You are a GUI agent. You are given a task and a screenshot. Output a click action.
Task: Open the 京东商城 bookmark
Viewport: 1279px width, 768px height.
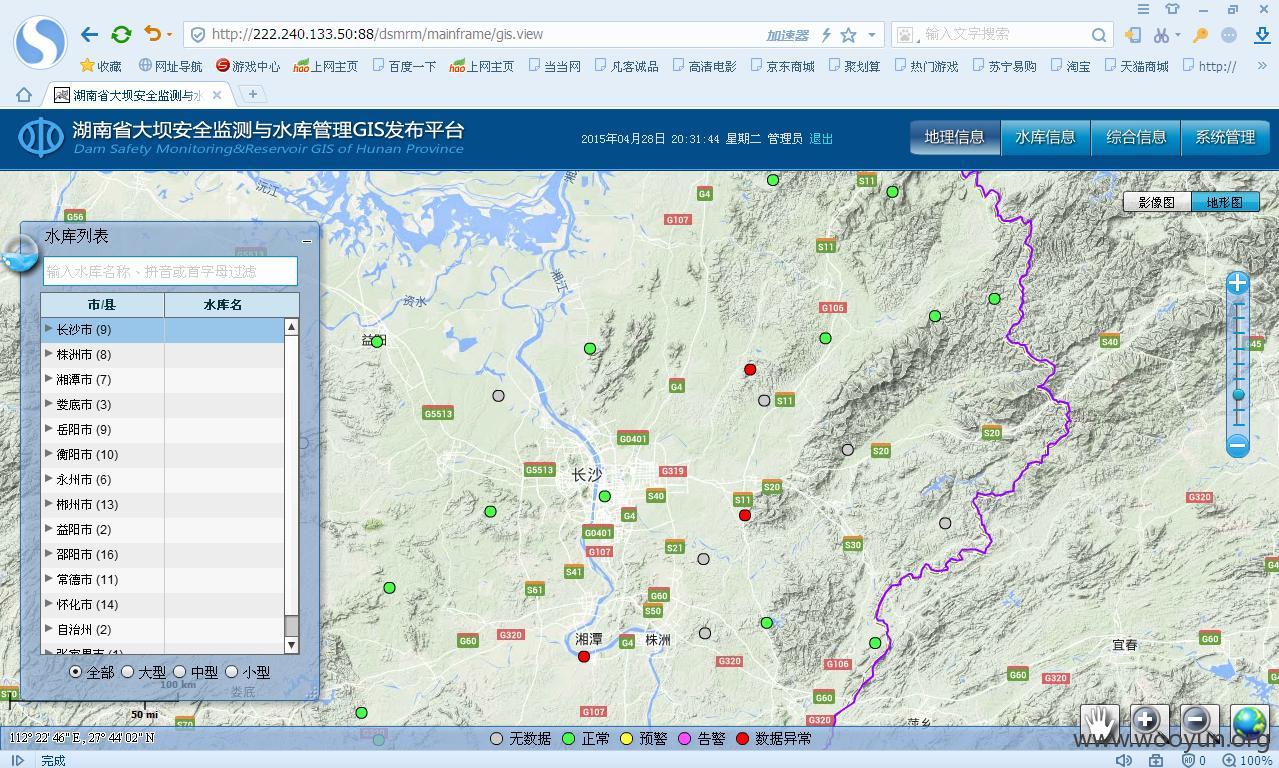(x=782, y=66)
